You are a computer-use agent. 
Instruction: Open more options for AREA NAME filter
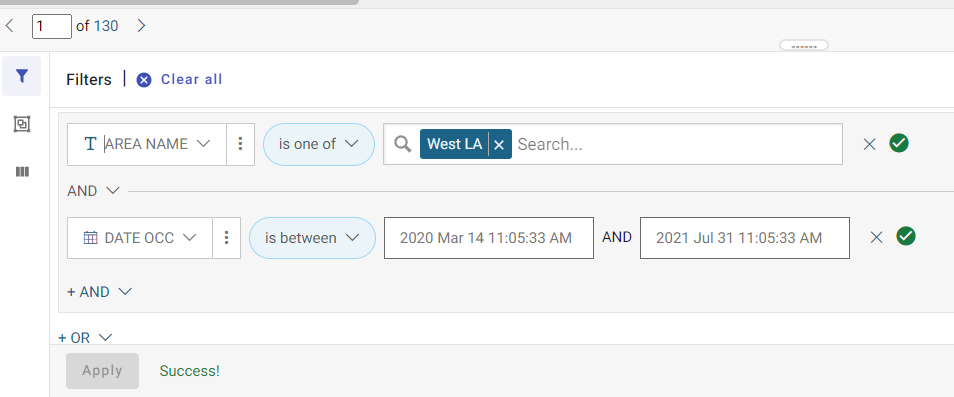pos(240,144)
